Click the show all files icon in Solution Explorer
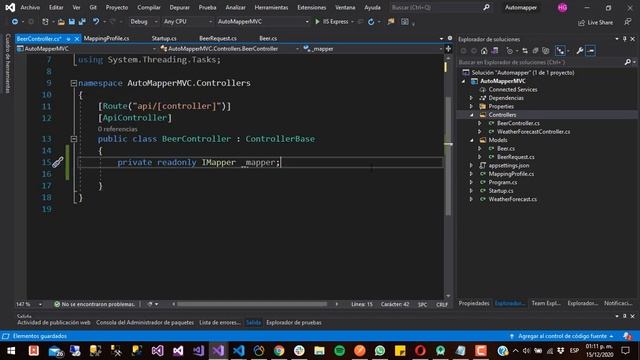The height and width of the screenshot is (360, 640). (546, 51)
